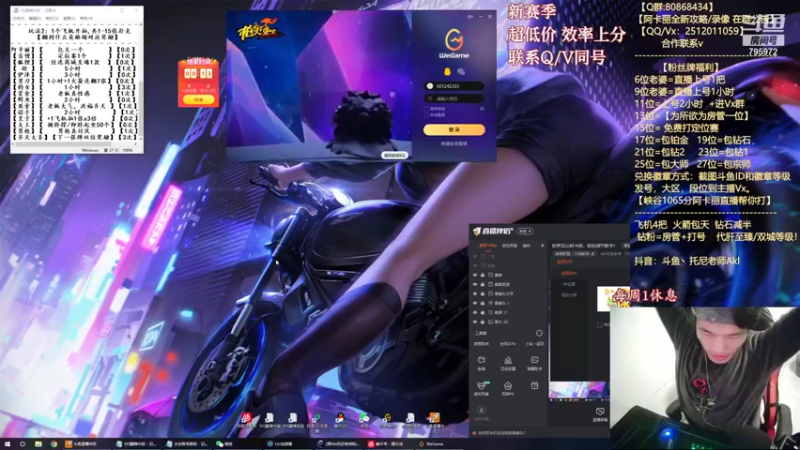Open the dropdown pill beside the 直播伴侣 logo
Screen dimensions: 800x450
pos(526,232)
